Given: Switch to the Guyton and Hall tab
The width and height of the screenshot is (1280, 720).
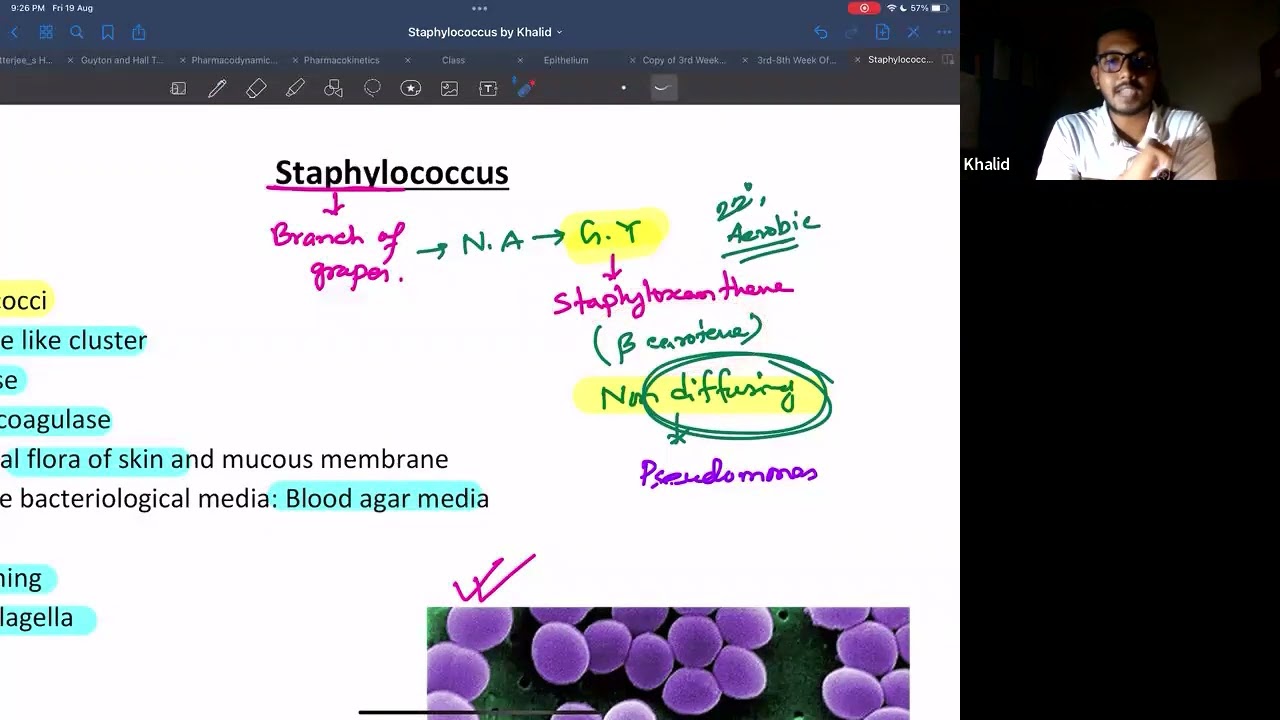Looking at the screenshot, I should 122,60.
